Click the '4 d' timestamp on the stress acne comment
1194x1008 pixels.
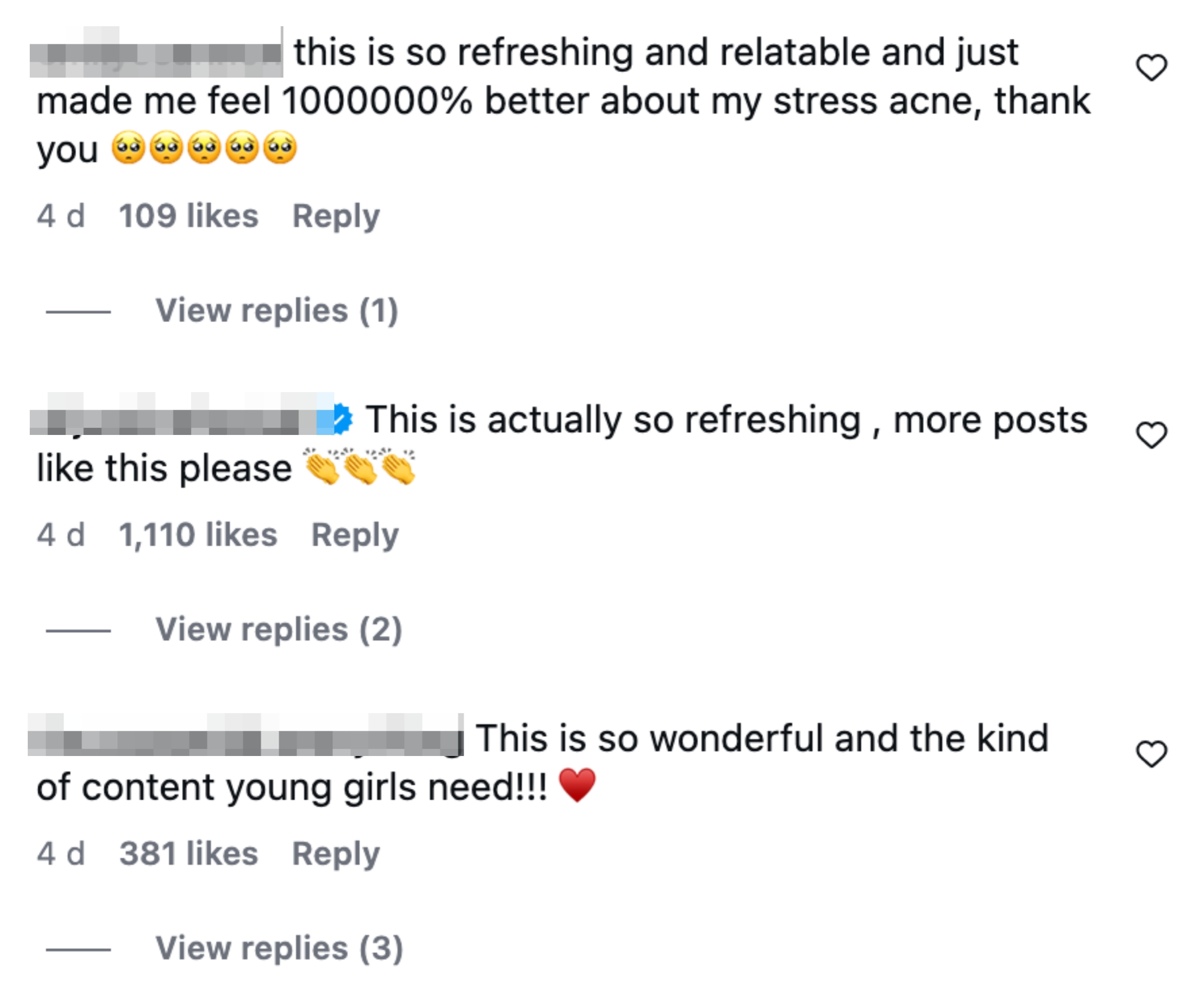(60, 217)
